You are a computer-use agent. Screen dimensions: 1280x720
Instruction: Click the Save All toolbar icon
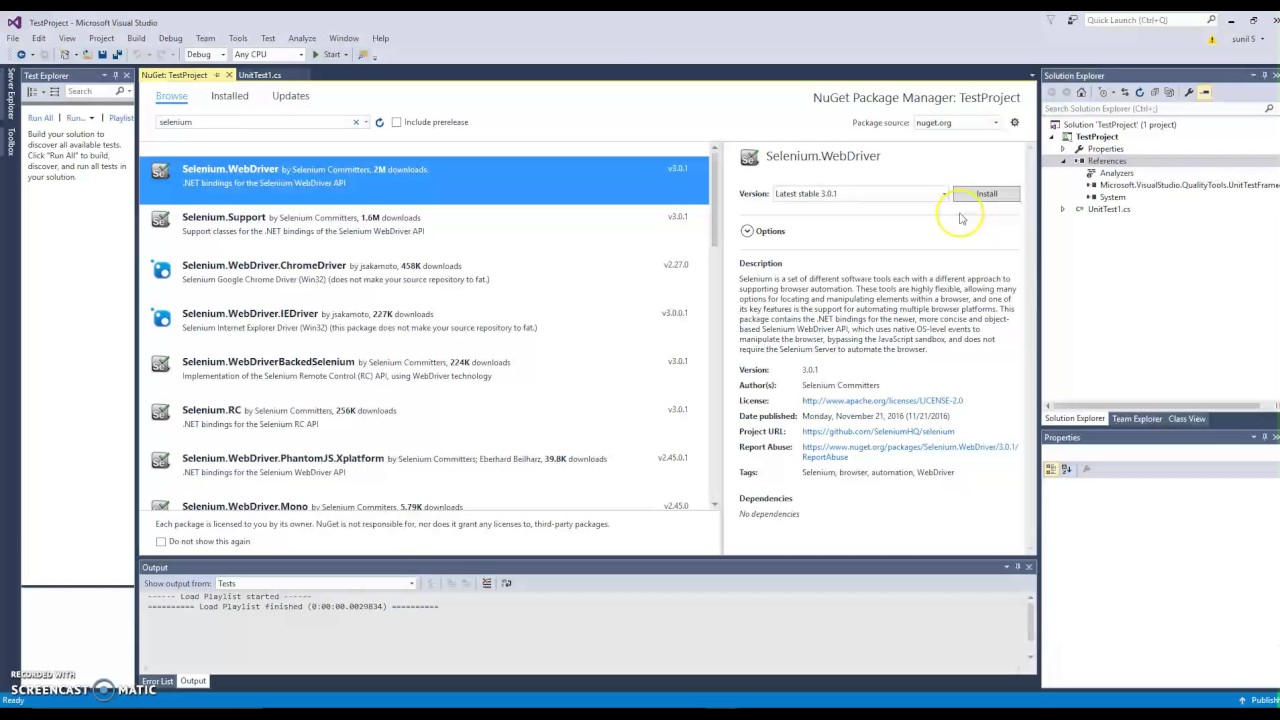(x=116, y=54)
